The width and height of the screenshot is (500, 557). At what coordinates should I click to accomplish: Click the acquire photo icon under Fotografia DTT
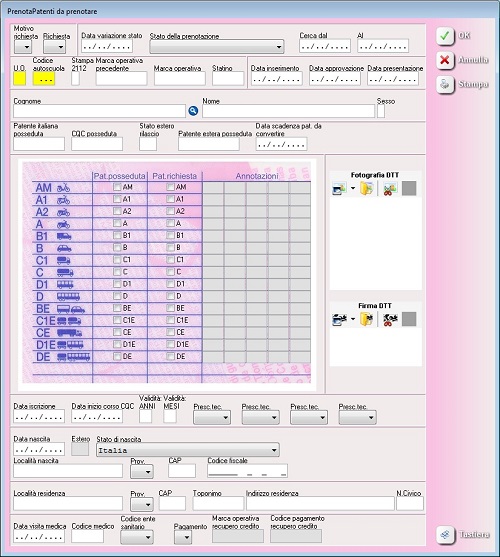pyautogui.click(x=339, y=188)
